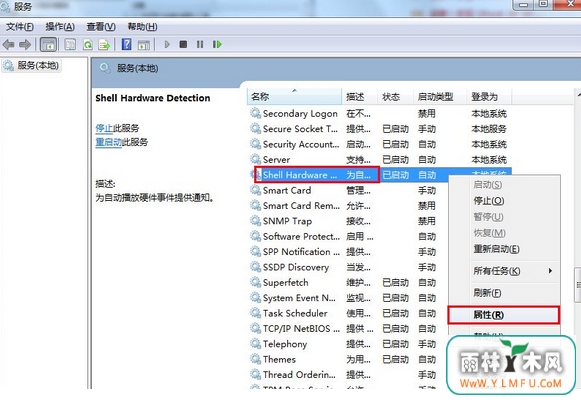Click the Back arrow toolbar icon
The height and width of the screenshot is (400, 581).
[9, 45]
